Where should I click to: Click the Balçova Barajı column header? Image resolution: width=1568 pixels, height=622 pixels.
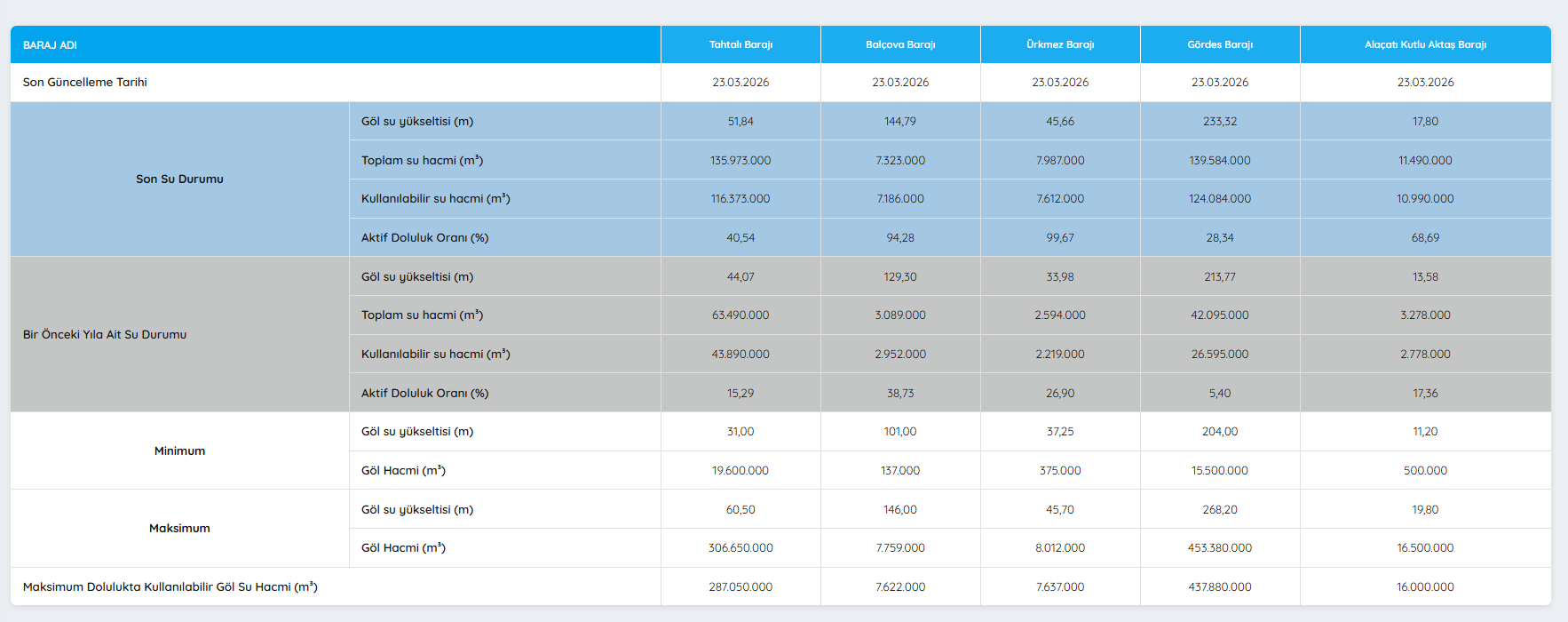(900, 44)
